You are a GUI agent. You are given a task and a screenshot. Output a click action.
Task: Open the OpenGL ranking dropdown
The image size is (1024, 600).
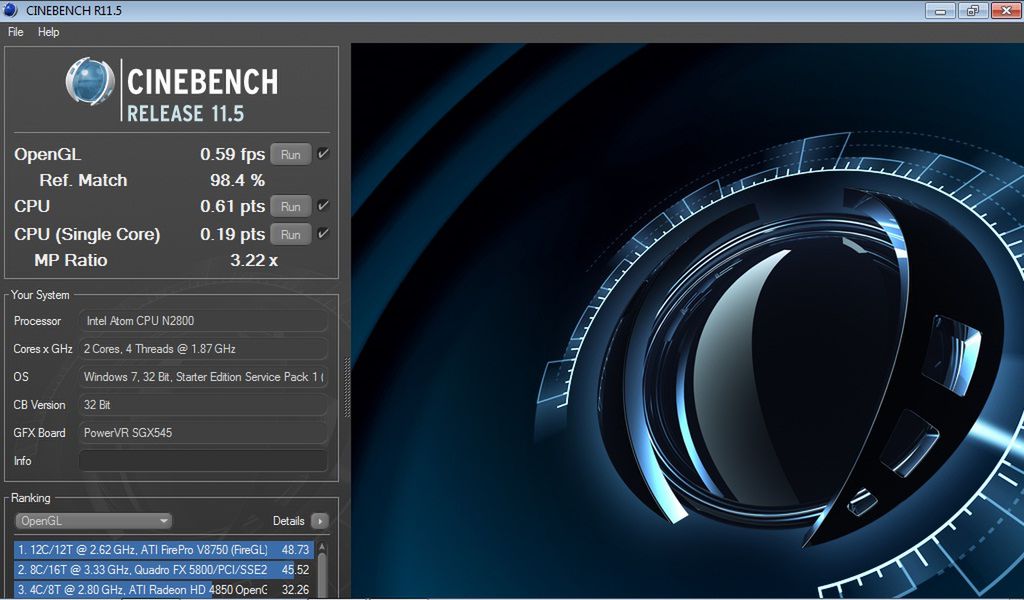(93, 521)
